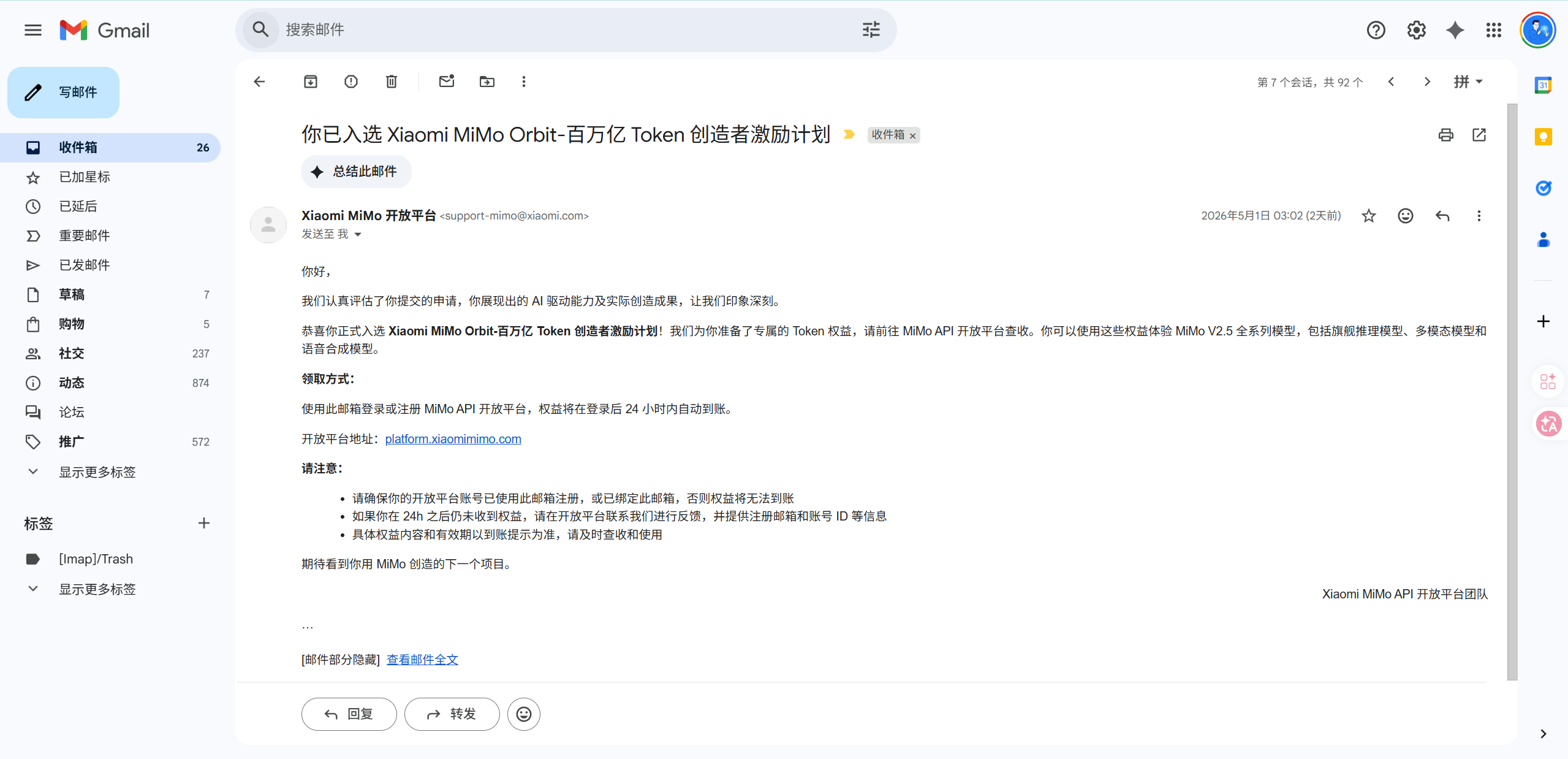Open 论坛 category
The image size is (1568, 759).
(x=110, y=413)
